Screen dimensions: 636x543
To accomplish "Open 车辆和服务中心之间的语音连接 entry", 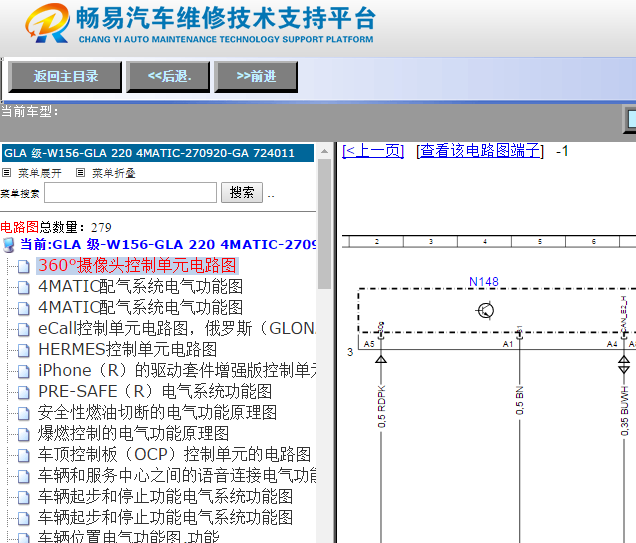I will point(177,475).
